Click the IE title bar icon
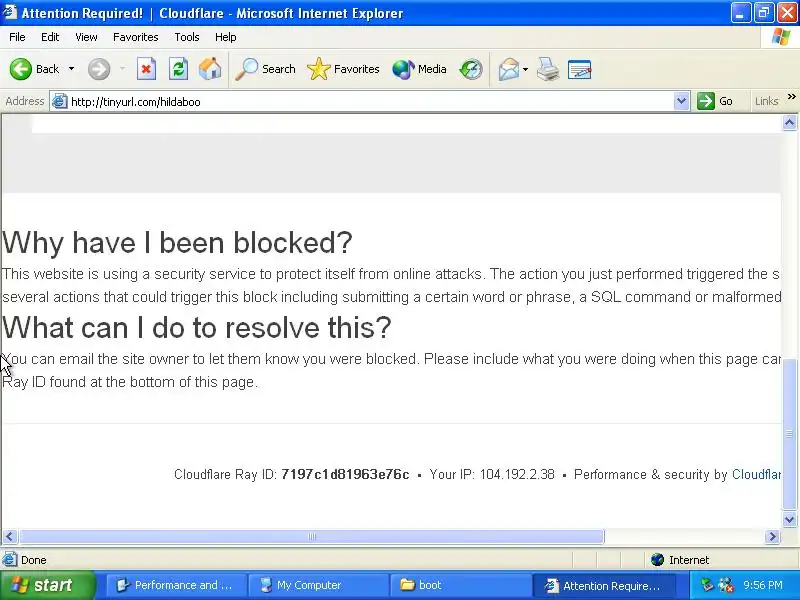 click(9, 12)
